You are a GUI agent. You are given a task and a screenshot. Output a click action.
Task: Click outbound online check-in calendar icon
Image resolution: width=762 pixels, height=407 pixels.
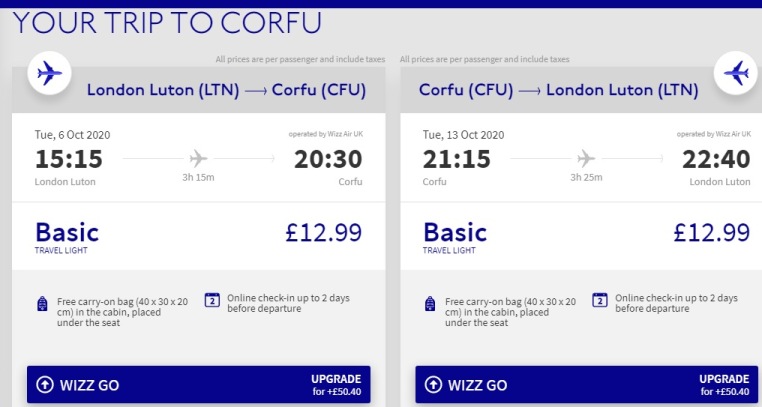point(212,299)
